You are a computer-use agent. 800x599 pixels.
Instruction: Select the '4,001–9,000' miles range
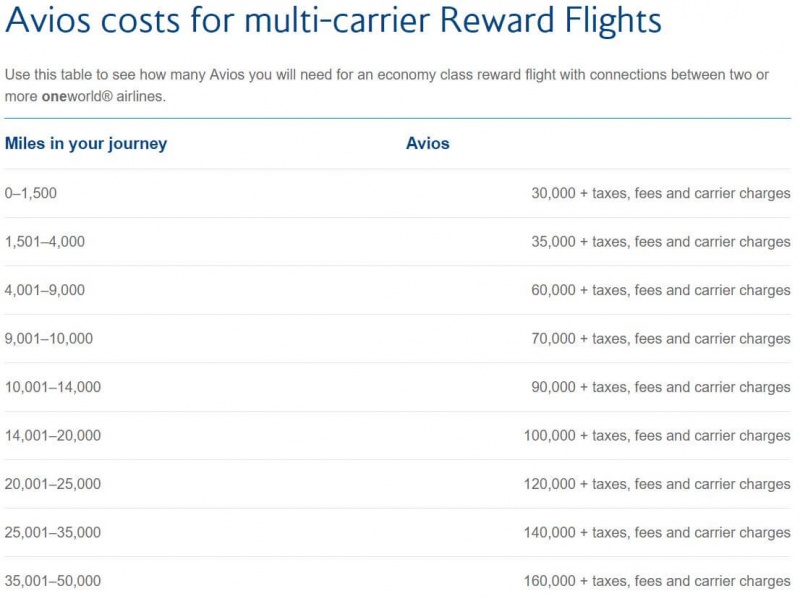(x=45, y=290)
